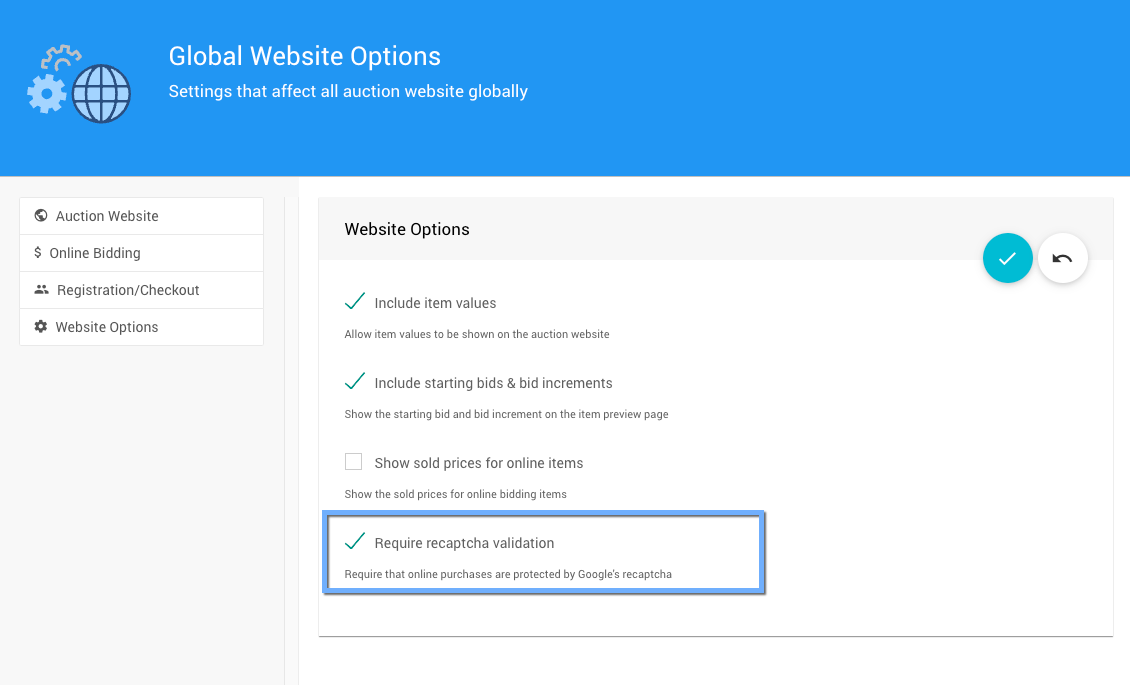1130x685 pixels.
Task: Click the Google's recaptcha description text
Action: click(508, 574)
